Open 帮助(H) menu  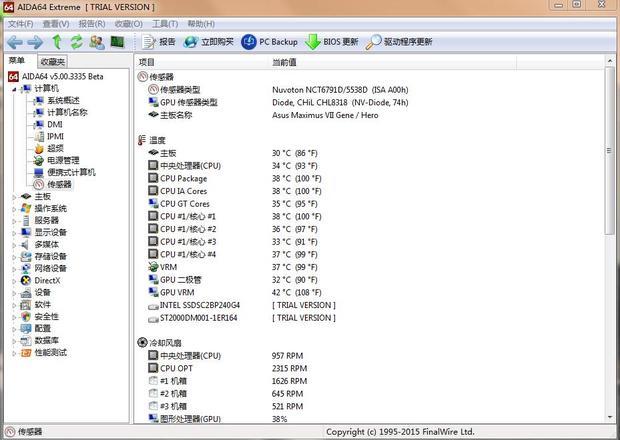click(x=201, y=24)
